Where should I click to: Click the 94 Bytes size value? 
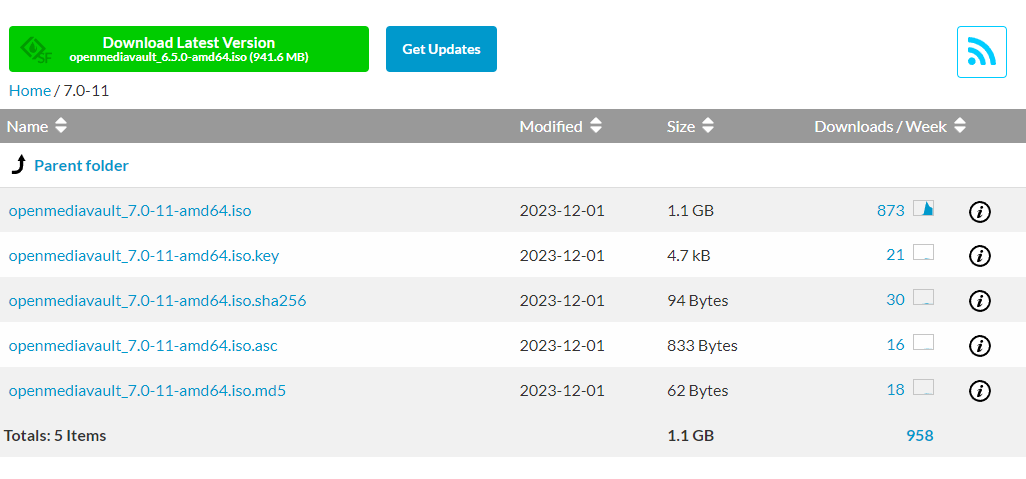(698, 300)
